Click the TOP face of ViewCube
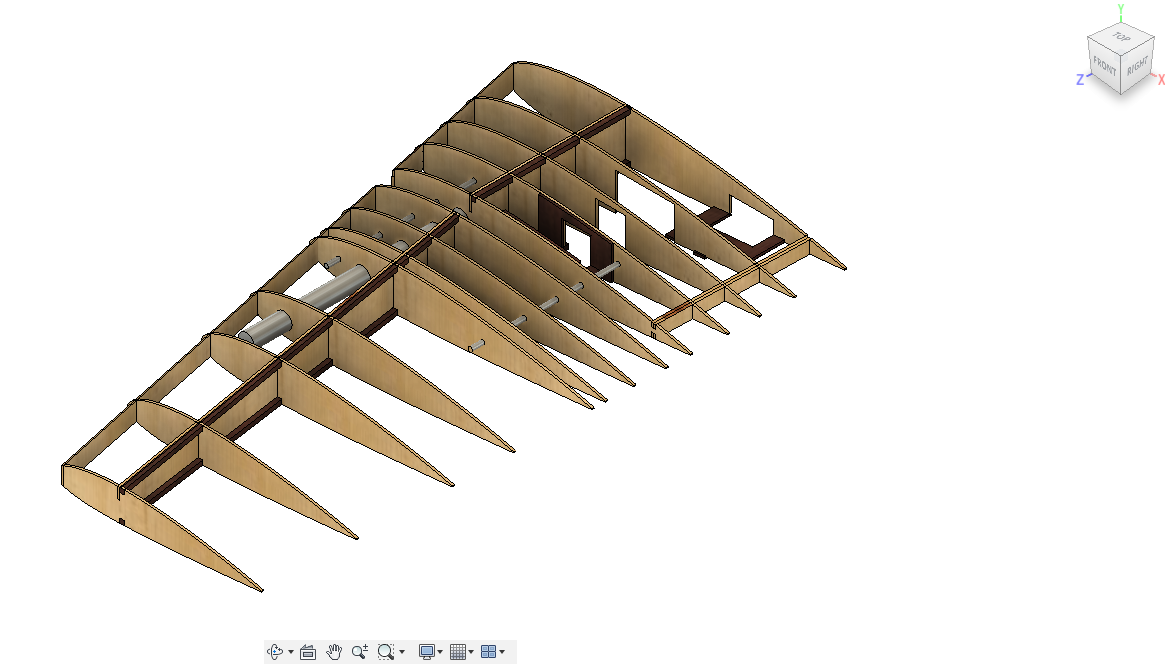The image size is (1165, 666). point(1122,37)
